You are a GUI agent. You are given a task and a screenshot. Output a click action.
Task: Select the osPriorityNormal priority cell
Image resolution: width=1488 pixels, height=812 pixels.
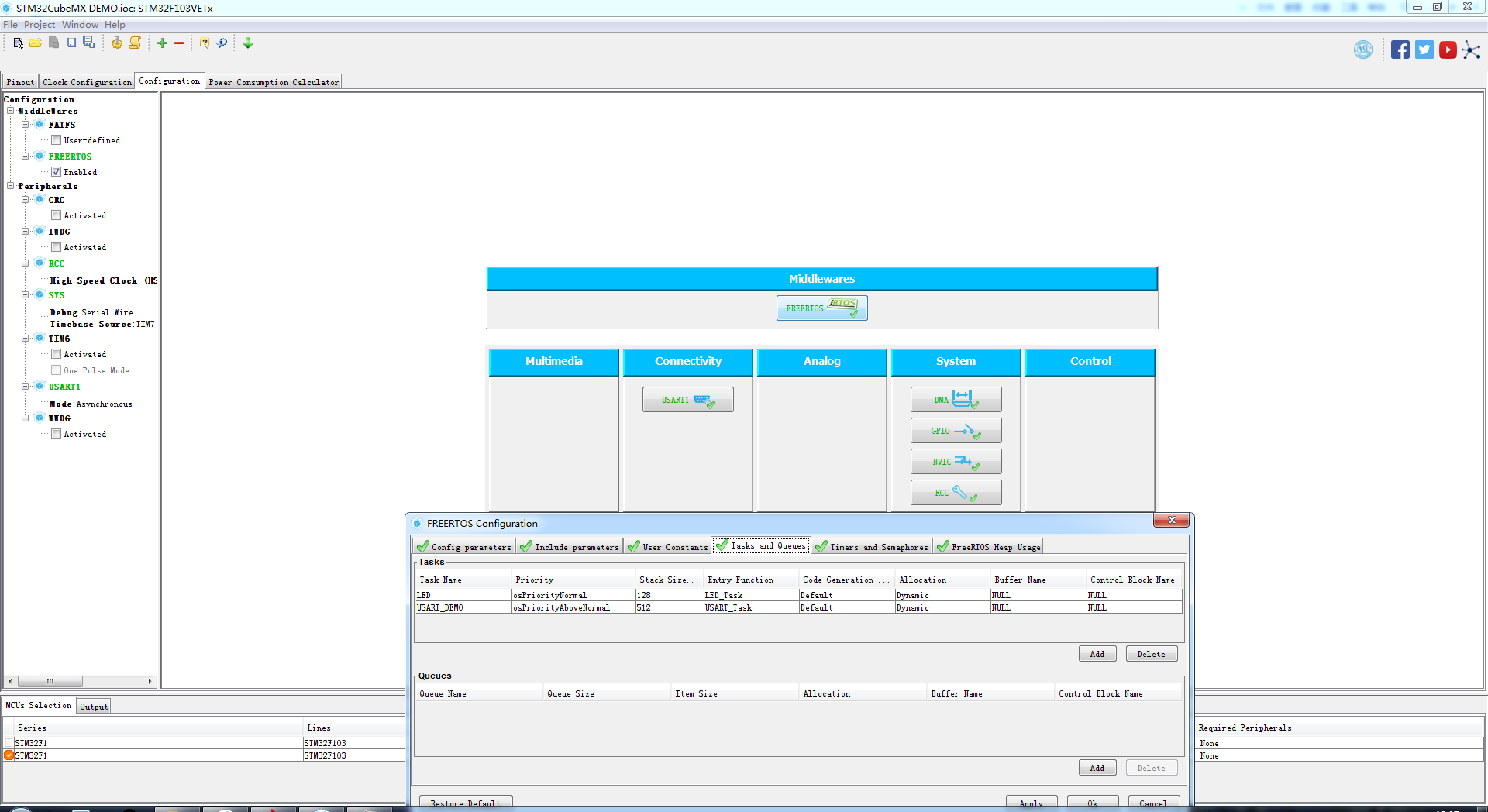[x=573, y=595]
